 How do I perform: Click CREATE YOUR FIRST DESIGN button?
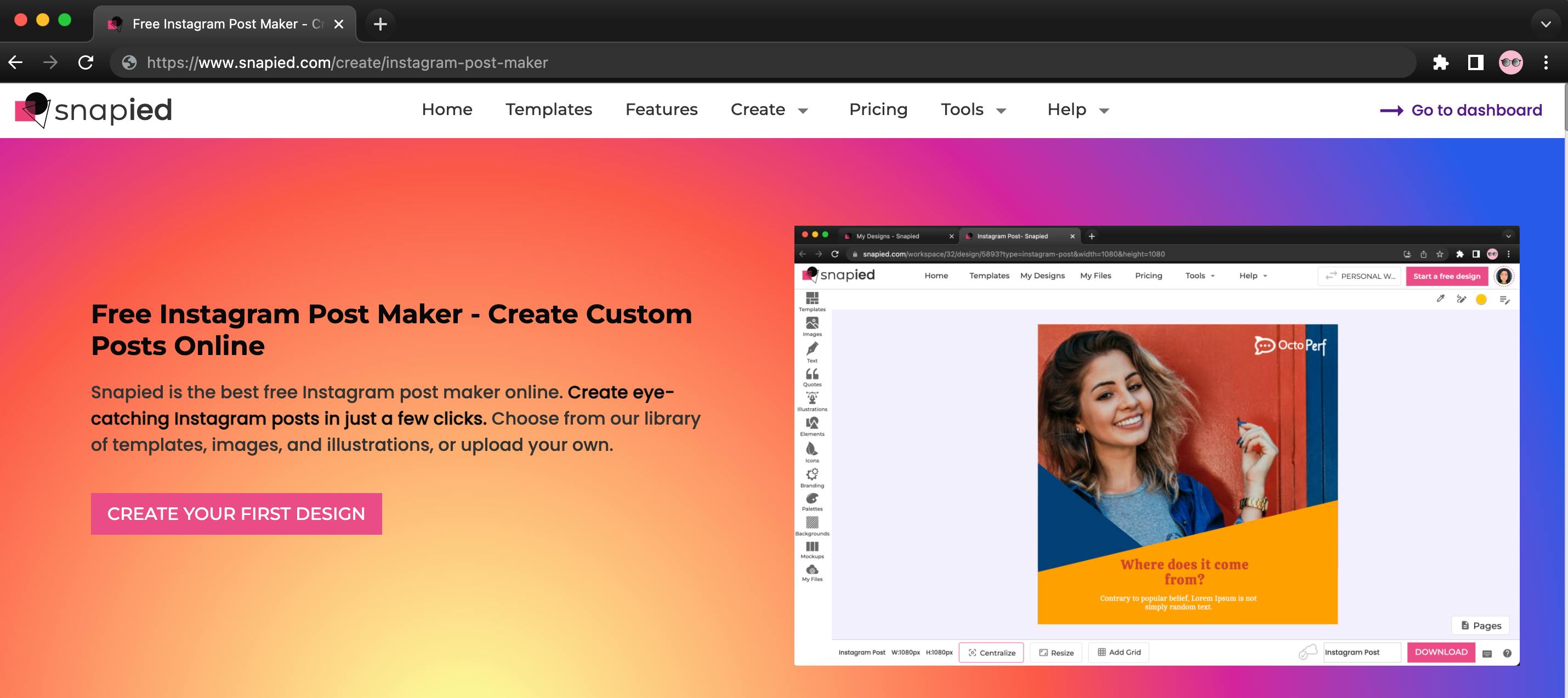tap(236, 513)
